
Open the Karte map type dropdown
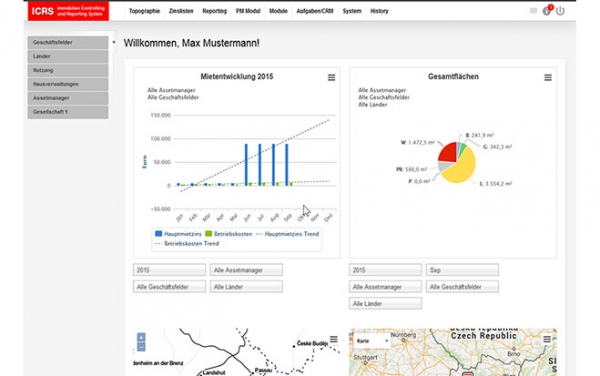click(372, 341)
